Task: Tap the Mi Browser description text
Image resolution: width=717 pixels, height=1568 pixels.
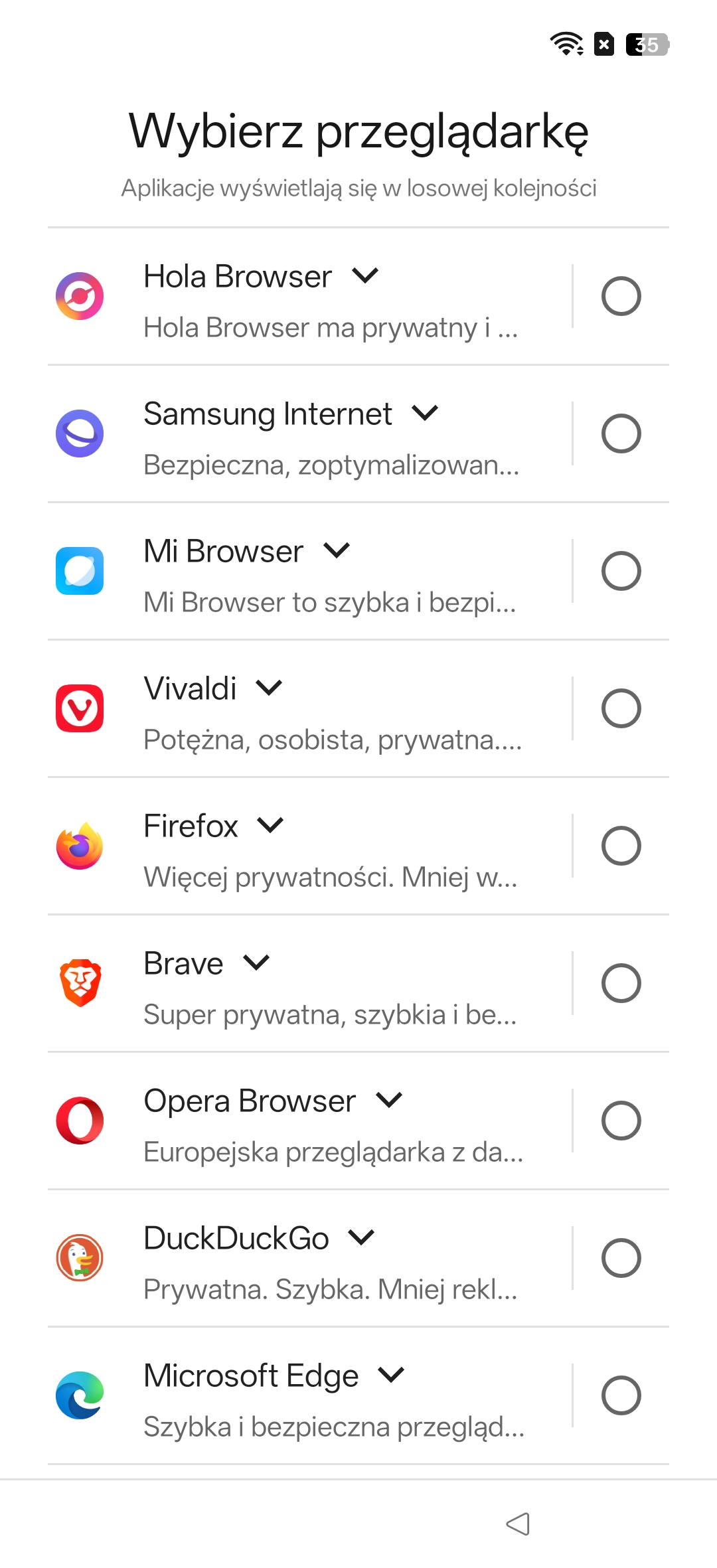Action: [329, 603]
